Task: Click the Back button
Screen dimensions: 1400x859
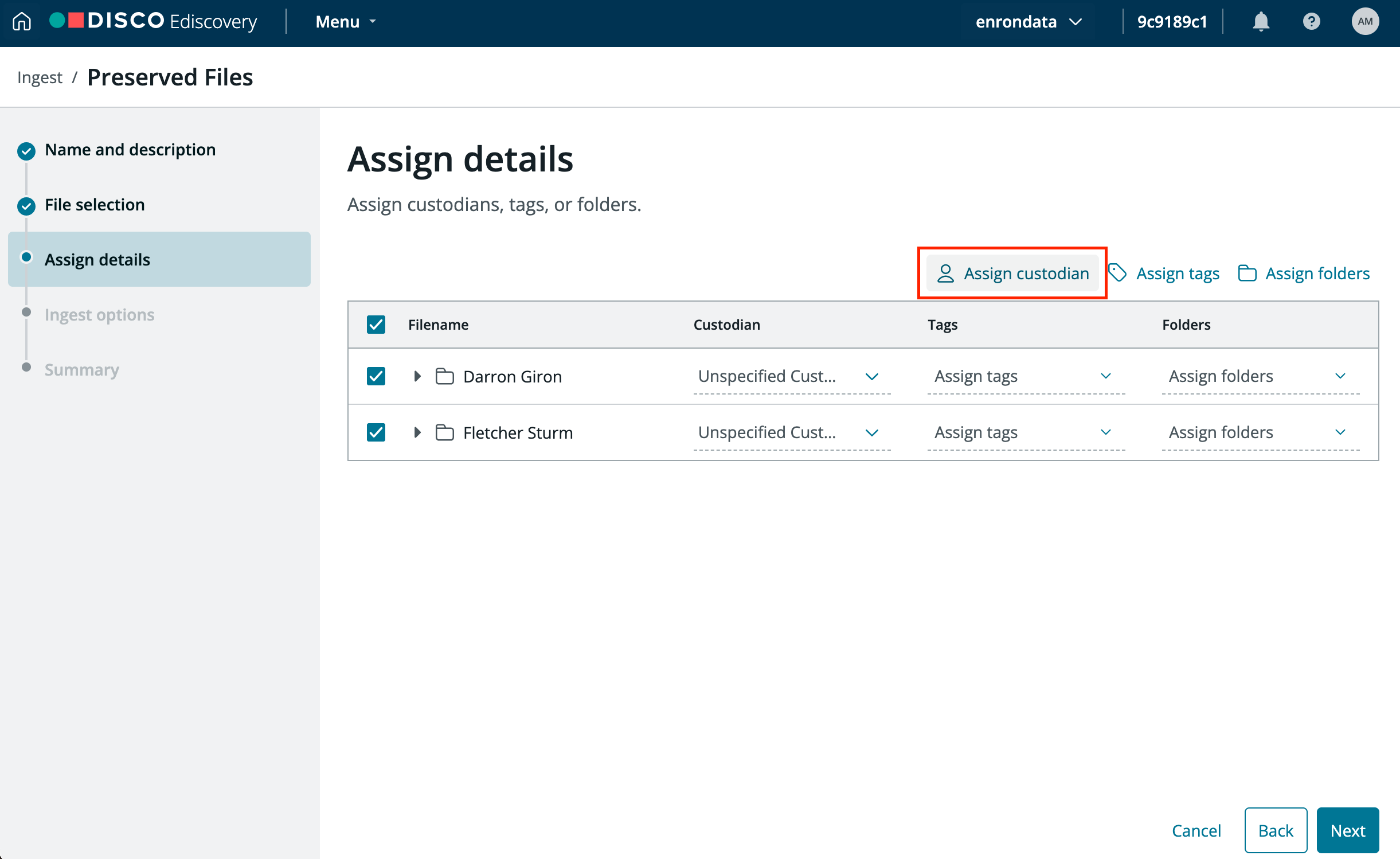Action: [1276, 830]
